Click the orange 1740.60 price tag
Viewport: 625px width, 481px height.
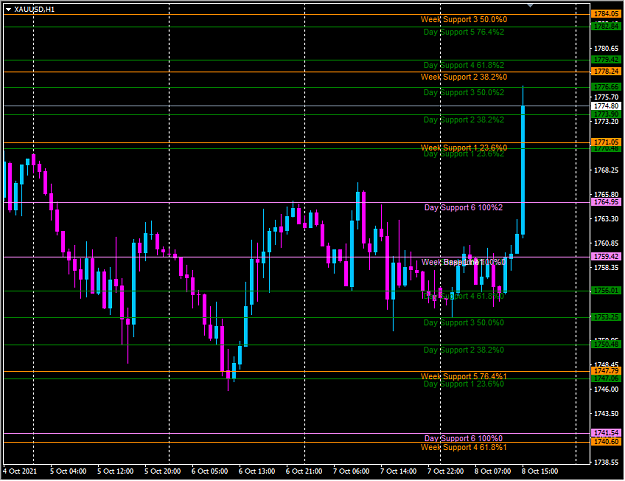[x=606, y=442]
